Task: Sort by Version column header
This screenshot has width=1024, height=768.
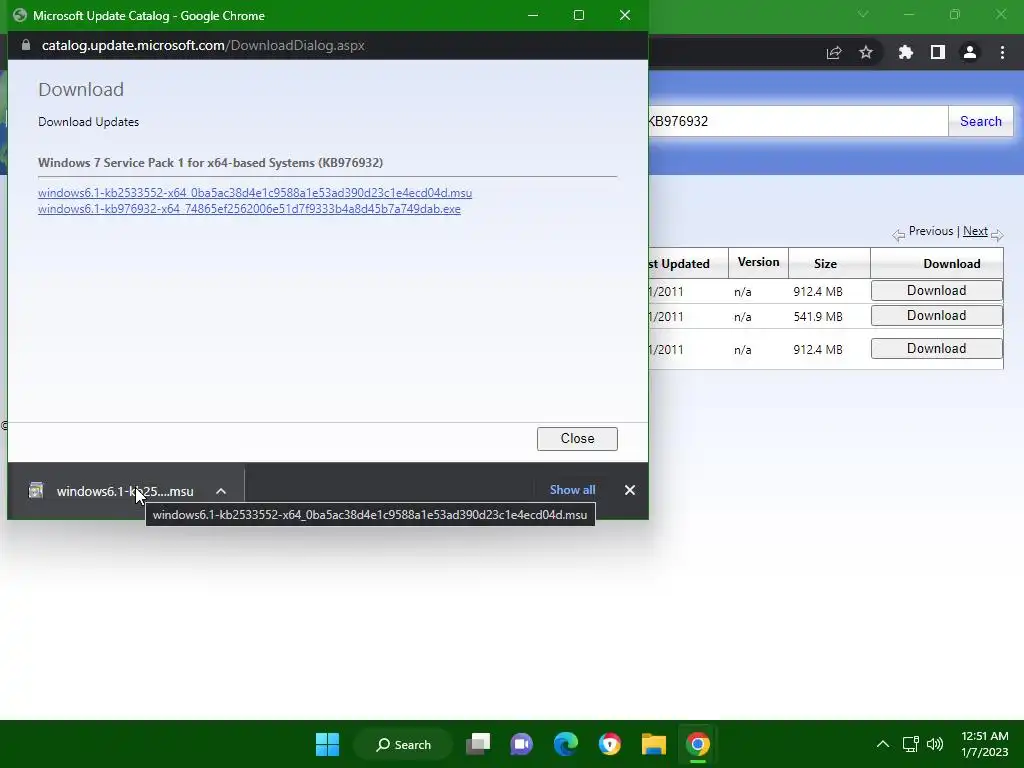Action: [x=758, y=262]
